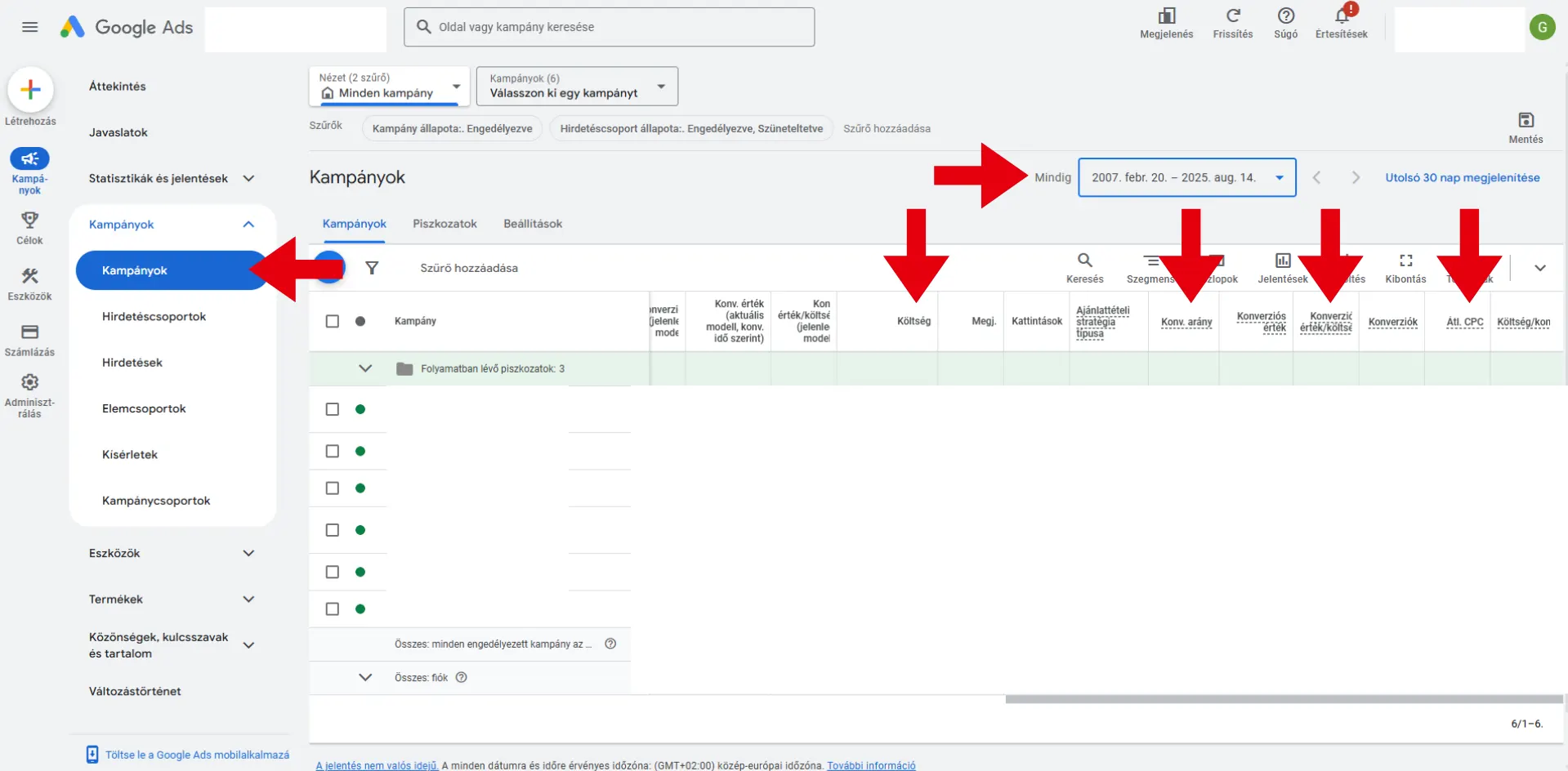This screenshot has width=1568, height=771.
Task: Switch to the Piszkozatok tab
Action: pyautogui.click(x=444, y=224)
